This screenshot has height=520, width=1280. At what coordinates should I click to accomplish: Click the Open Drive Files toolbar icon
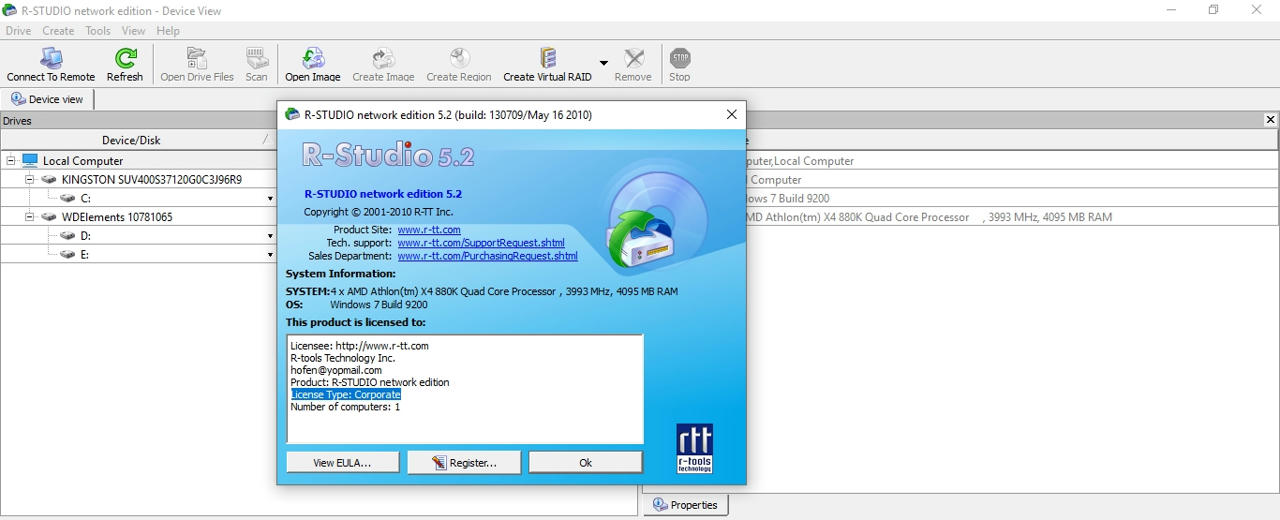[197, 65]
